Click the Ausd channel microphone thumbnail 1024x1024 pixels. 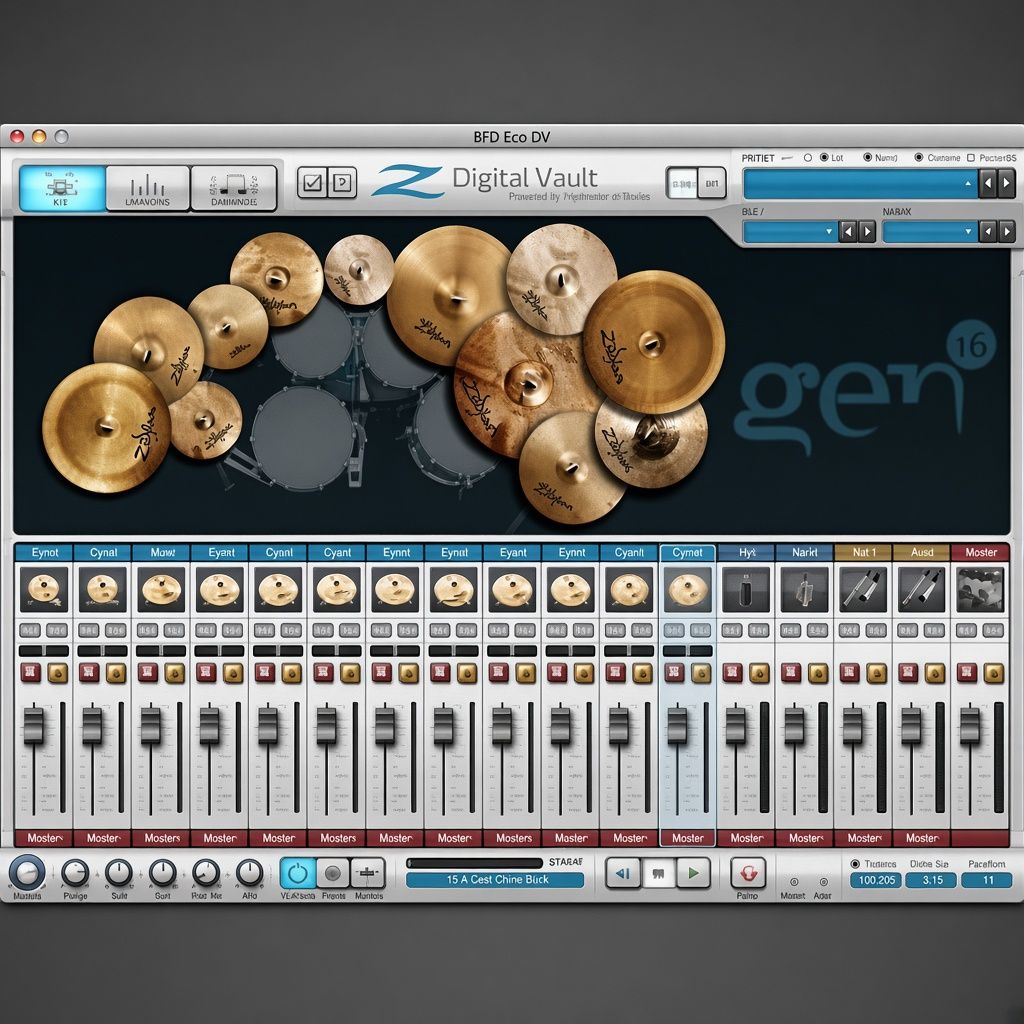point(922,589)
